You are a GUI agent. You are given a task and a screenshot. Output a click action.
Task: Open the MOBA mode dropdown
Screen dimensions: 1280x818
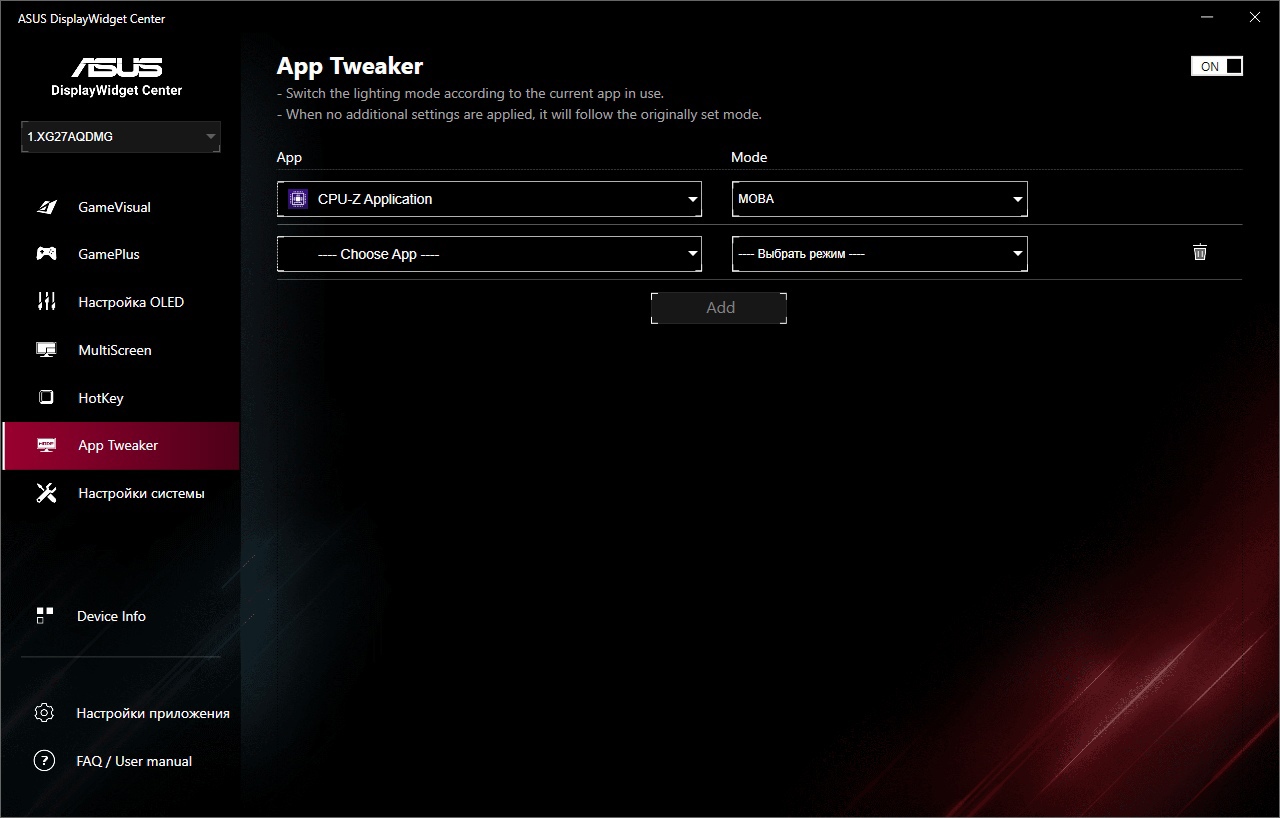[x=880, y=199]
